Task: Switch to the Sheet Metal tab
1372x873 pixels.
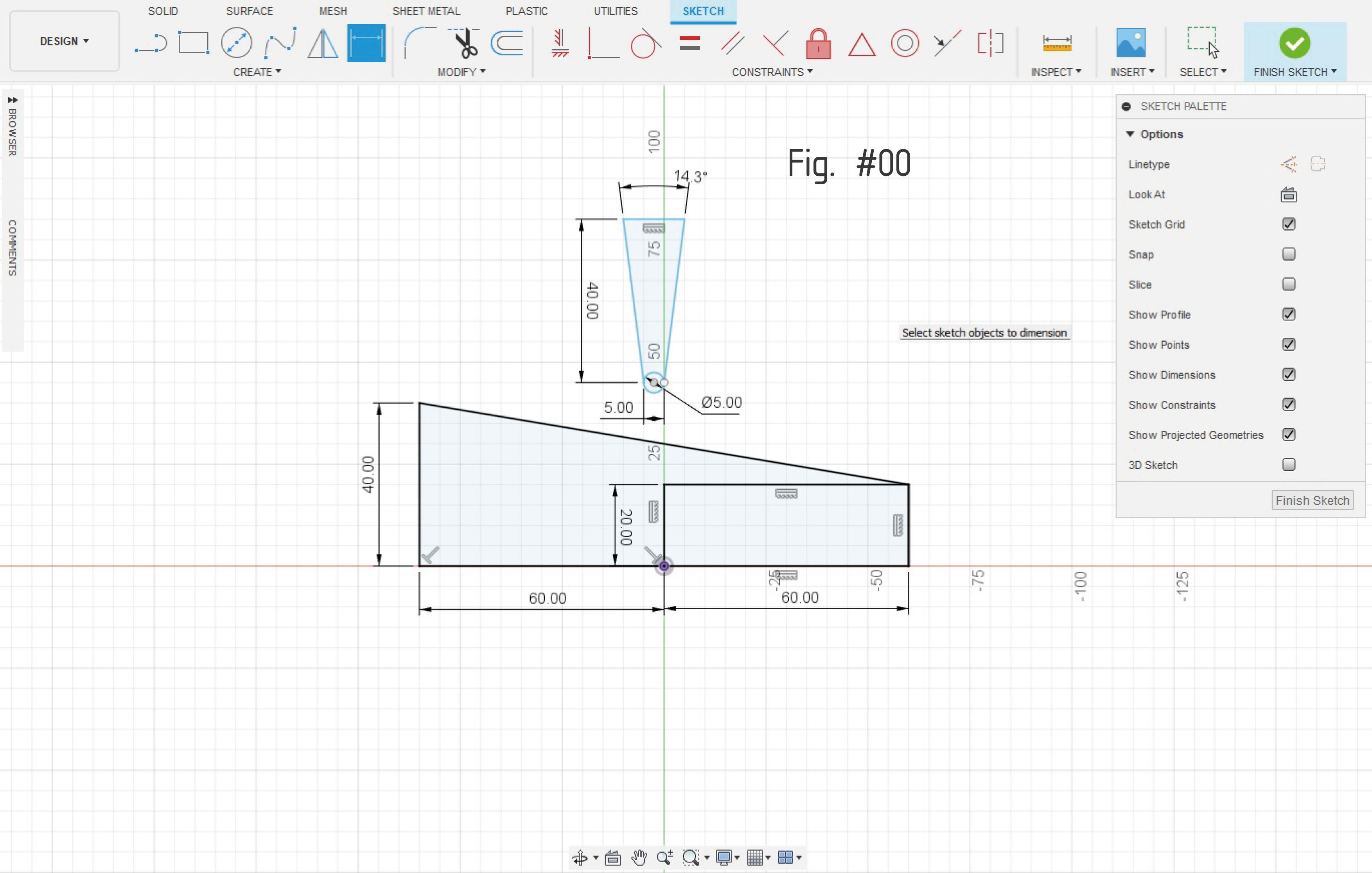Action: pos(426,11)
